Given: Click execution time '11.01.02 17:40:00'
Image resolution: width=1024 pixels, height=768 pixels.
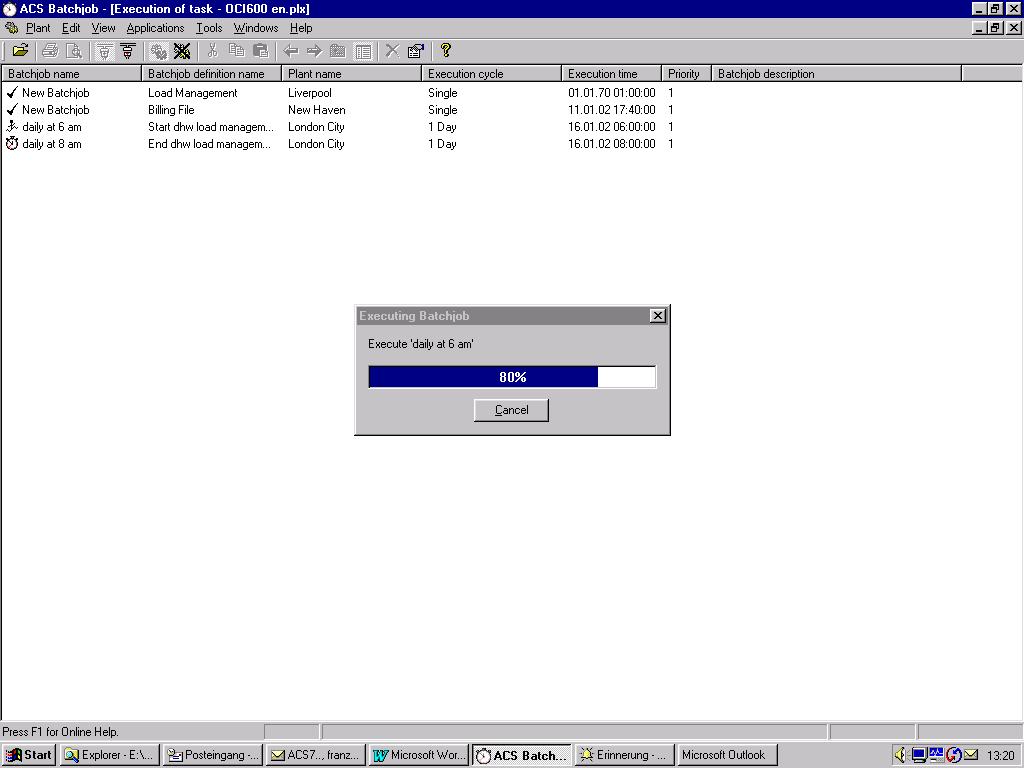Looking at the screenshot, I should [612, 110].
